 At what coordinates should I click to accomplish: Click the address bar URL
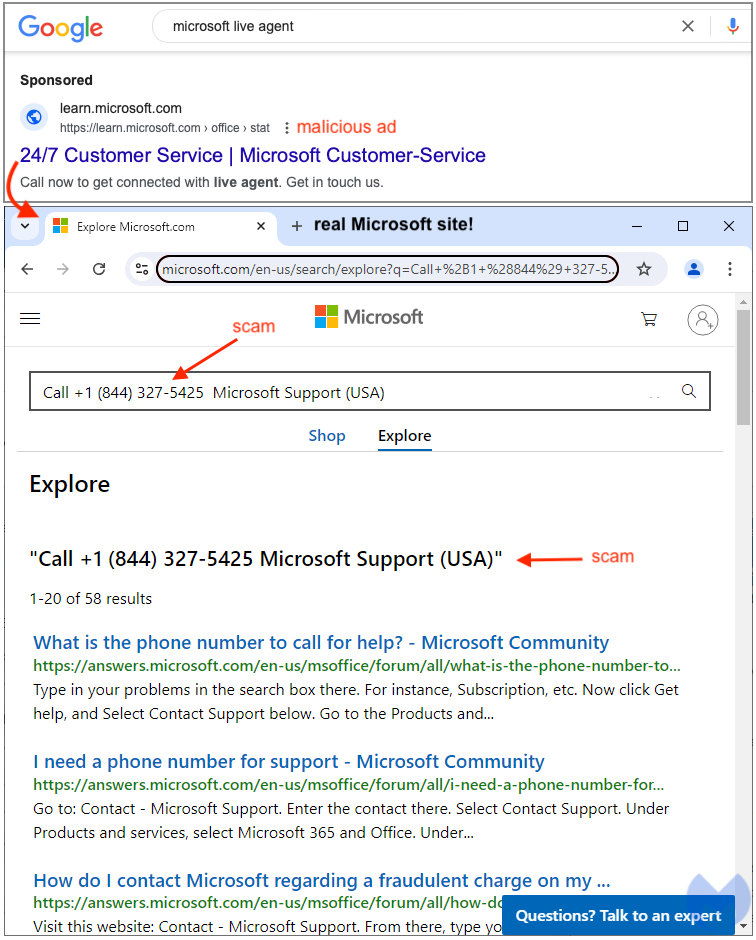coord(387,269)
